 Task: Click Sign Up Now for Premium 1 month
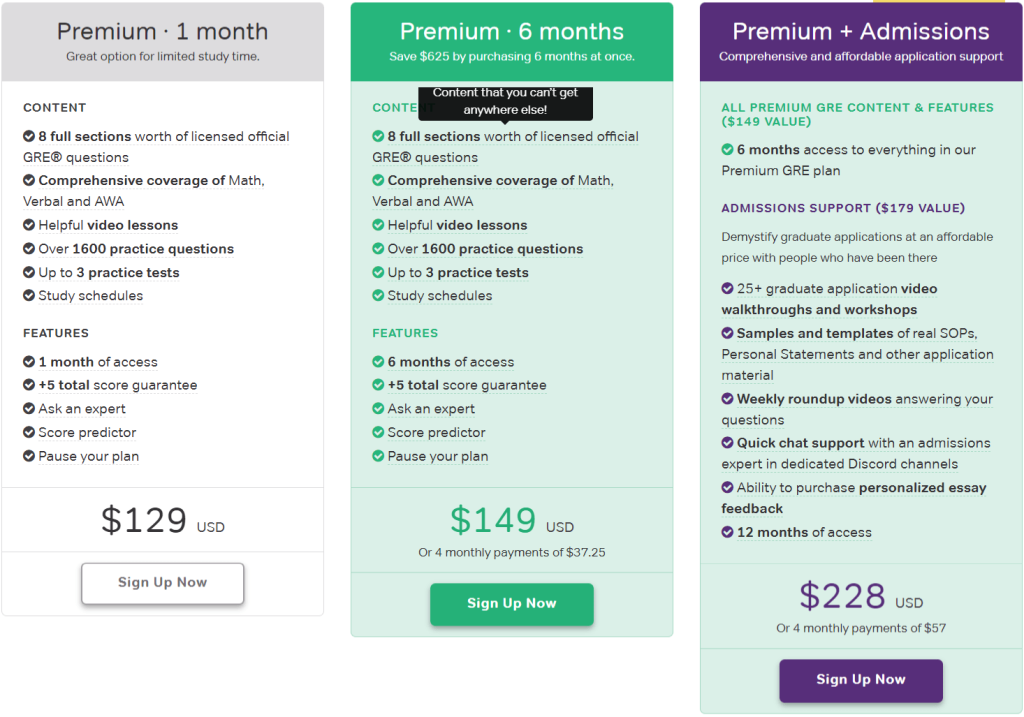[163, 582]
